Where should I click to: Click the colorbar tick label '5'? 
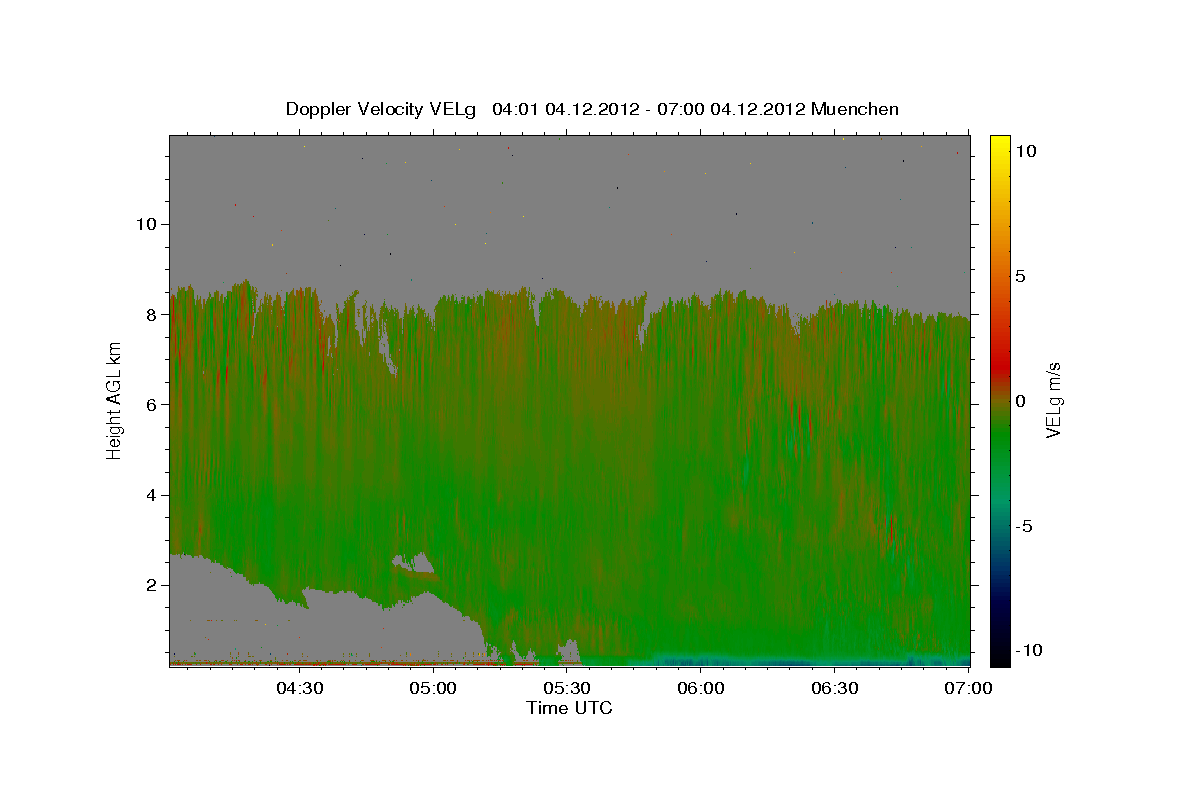coord(1020,276)
